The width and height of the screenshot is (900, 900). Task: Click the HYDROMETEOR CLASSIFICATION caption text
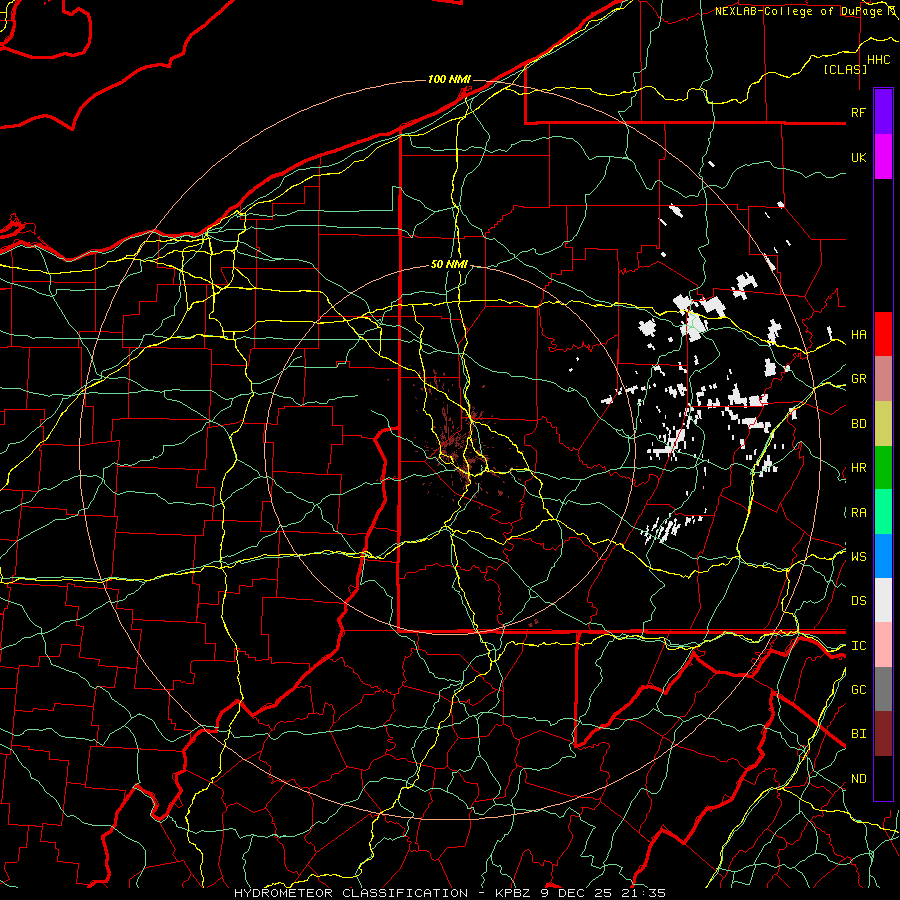pos(351,893)
